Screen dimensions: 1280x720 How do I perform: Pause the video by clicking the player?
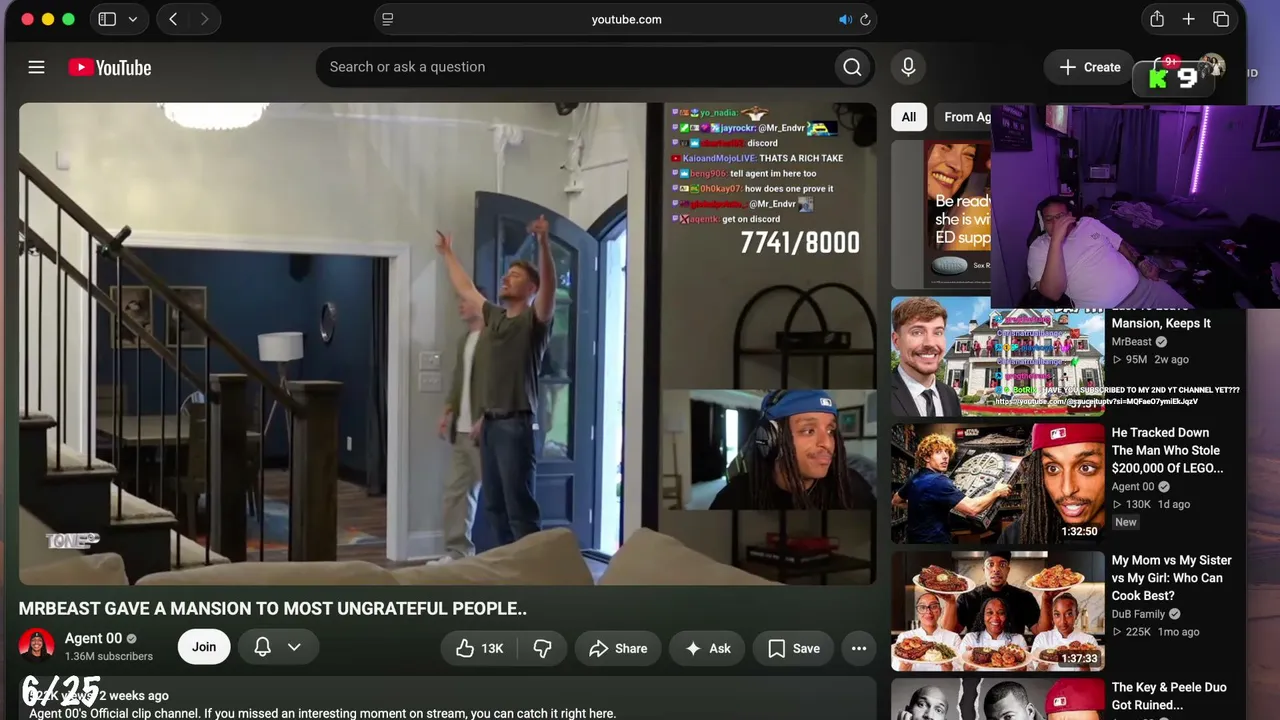[447, 344]
